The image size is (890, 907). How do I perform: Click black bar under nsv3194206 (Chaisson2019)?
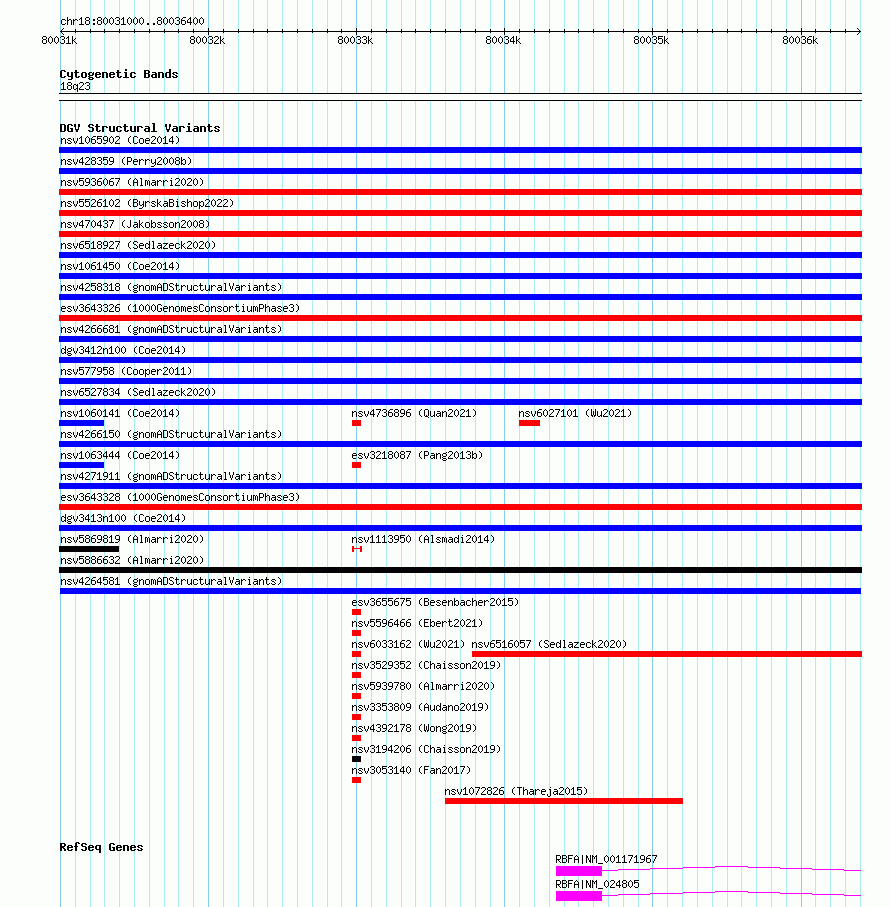[356, 759]
